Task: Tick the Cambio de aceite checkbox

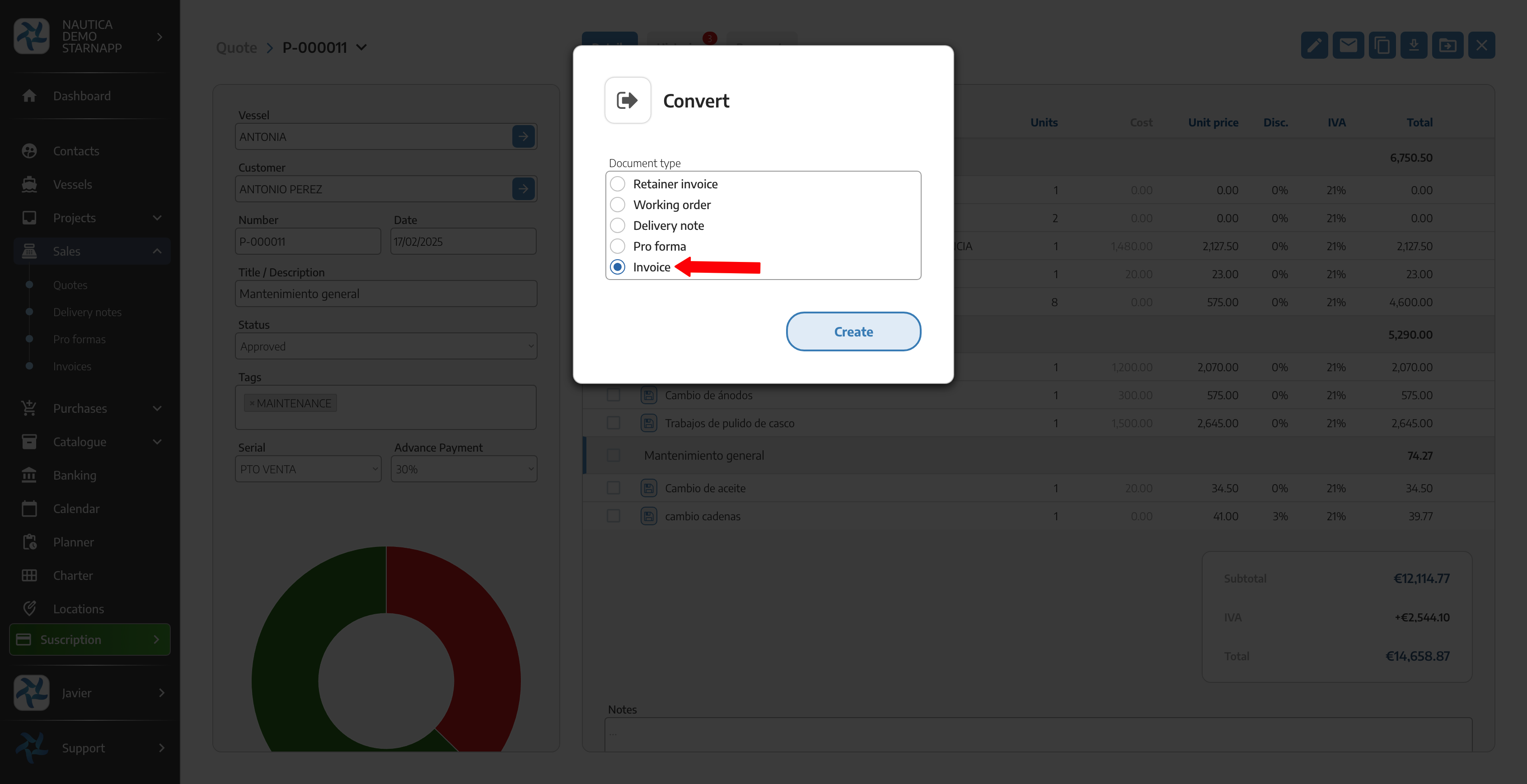Action: (x=613, y=488)
